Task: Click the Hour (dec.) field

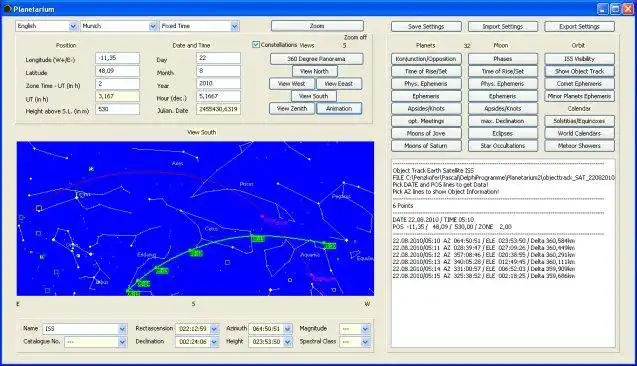Action: (218, 97)
